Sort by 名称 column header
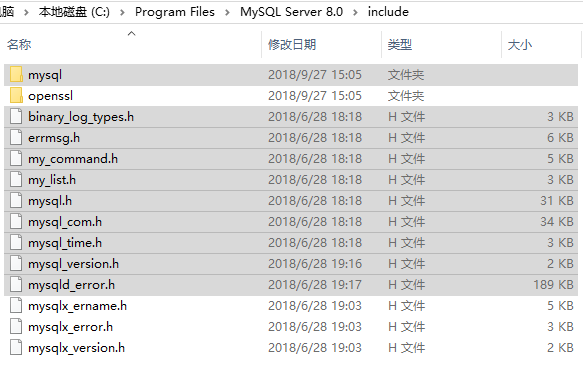The height and width of the screenshot is (382, 583). [19, 45]
